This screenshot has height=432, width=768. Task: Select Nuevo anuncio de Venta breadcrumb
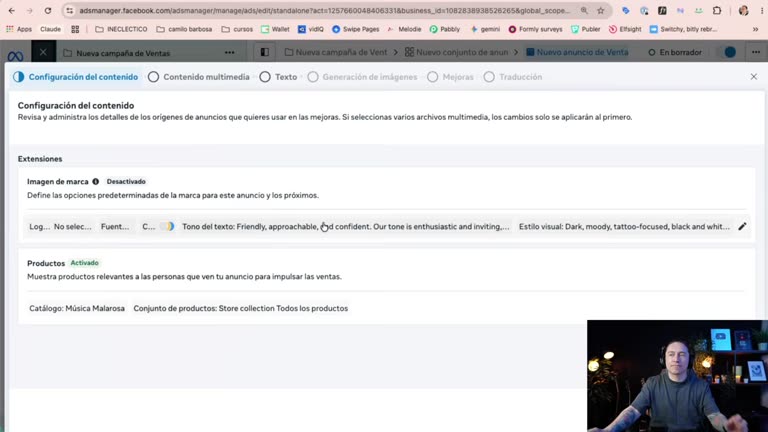pos(577,52)
